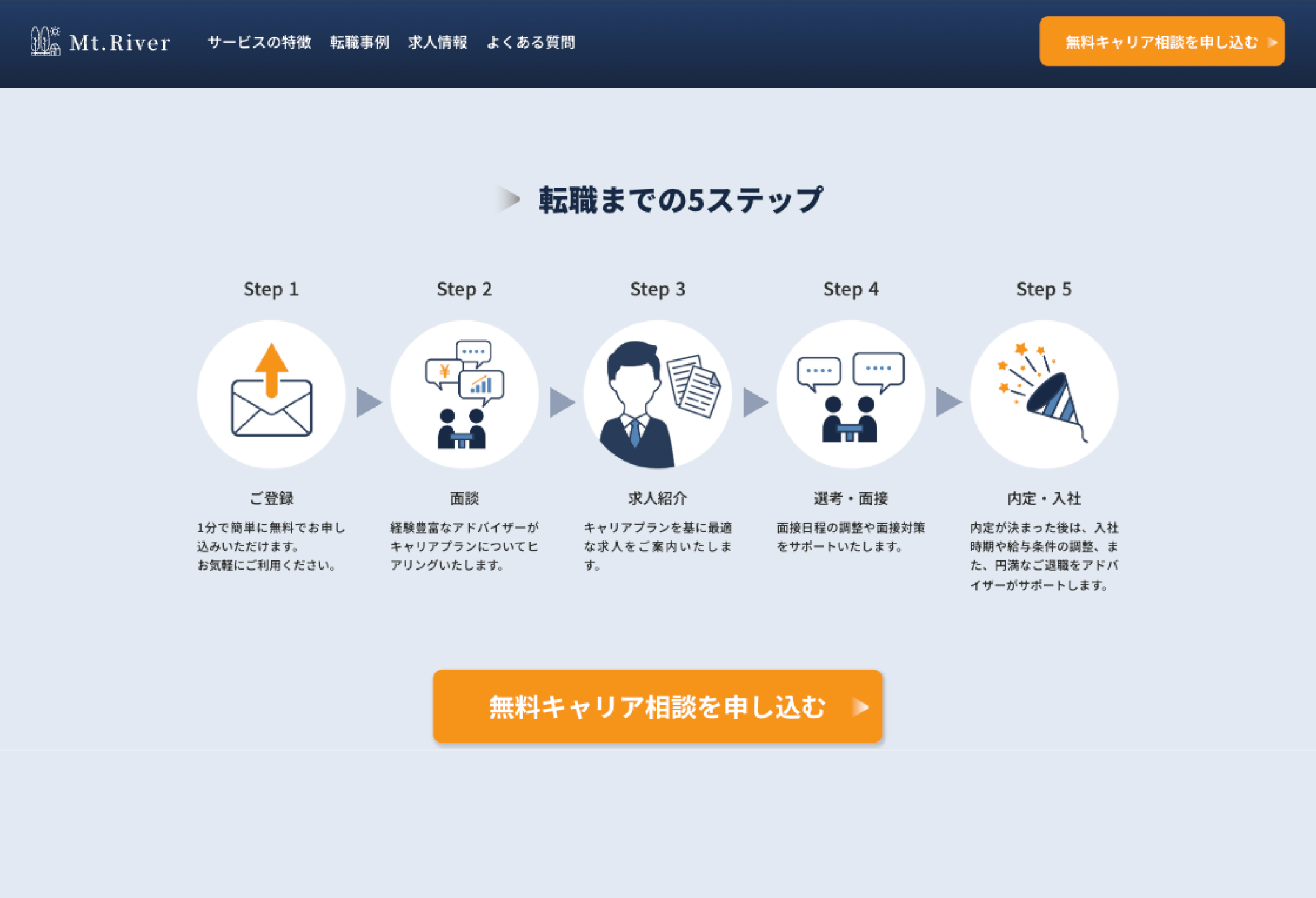This screenshot has height=898, width=1316.
Task: Click the Step 3 label
Action: pyautogui.click(x=657, y=289)
